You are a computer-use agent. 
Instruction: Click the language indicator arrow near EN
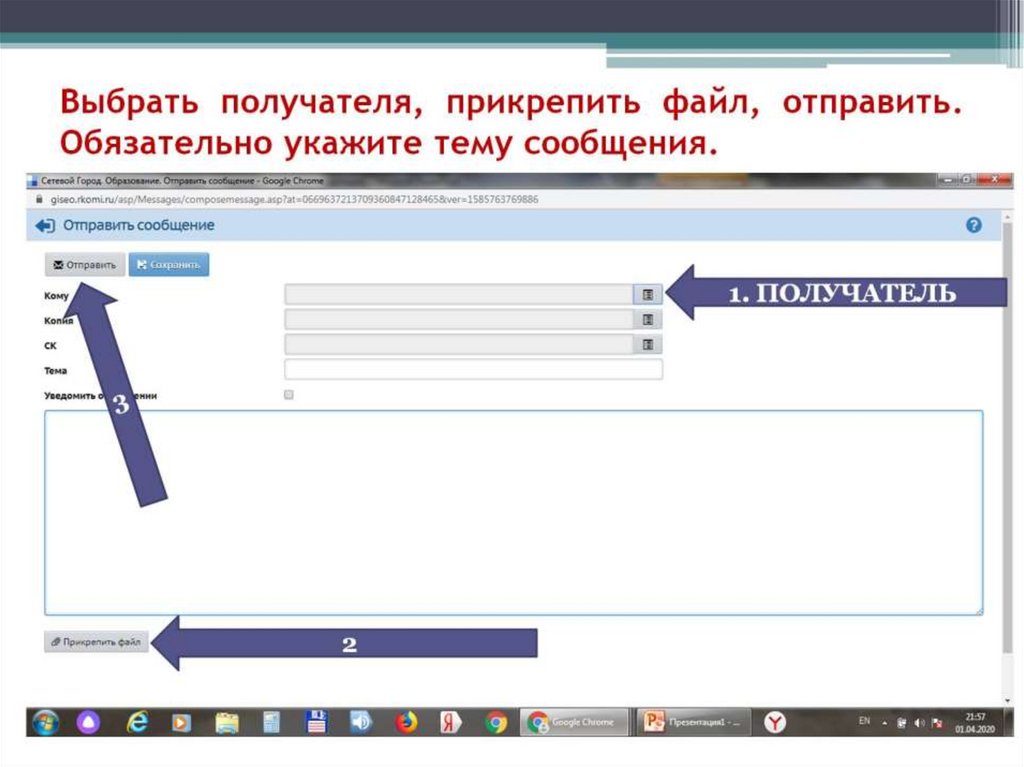(884, 721)
